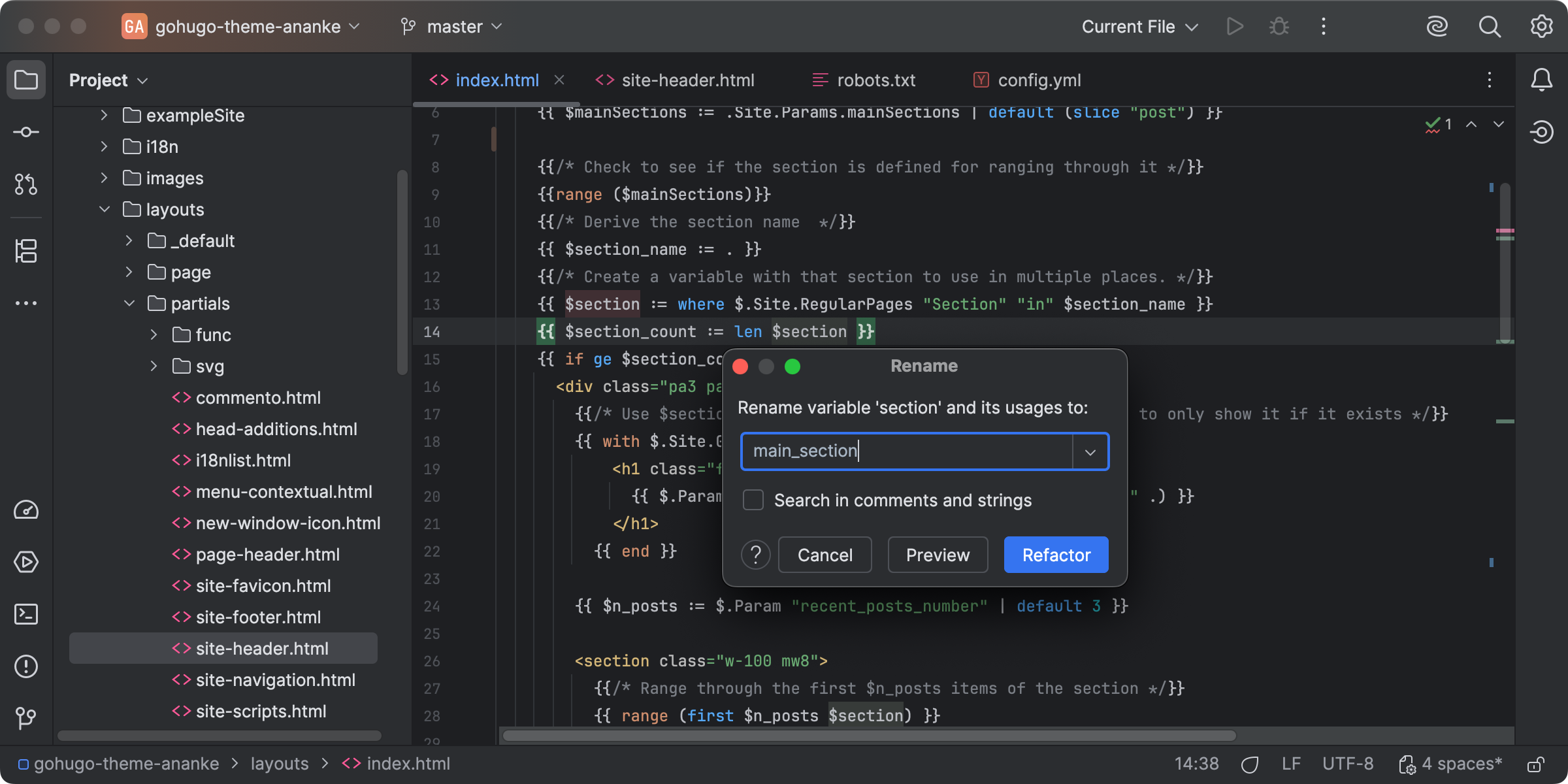Image resolution: width=1568 pixels, height=784 pixels.
Task: Click the Preview button
Action: (938, 555)
